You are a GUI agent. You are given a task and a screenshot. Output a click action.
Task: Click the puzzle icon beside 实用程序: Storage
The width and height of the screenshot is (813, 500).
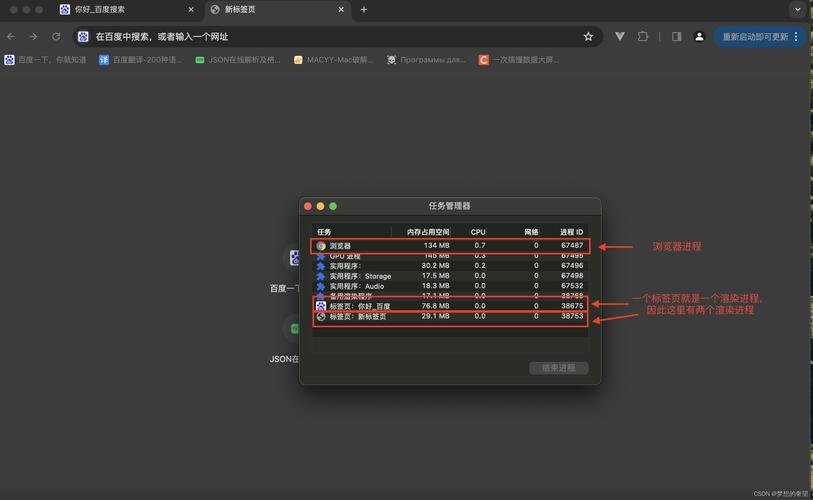[321, 276]
